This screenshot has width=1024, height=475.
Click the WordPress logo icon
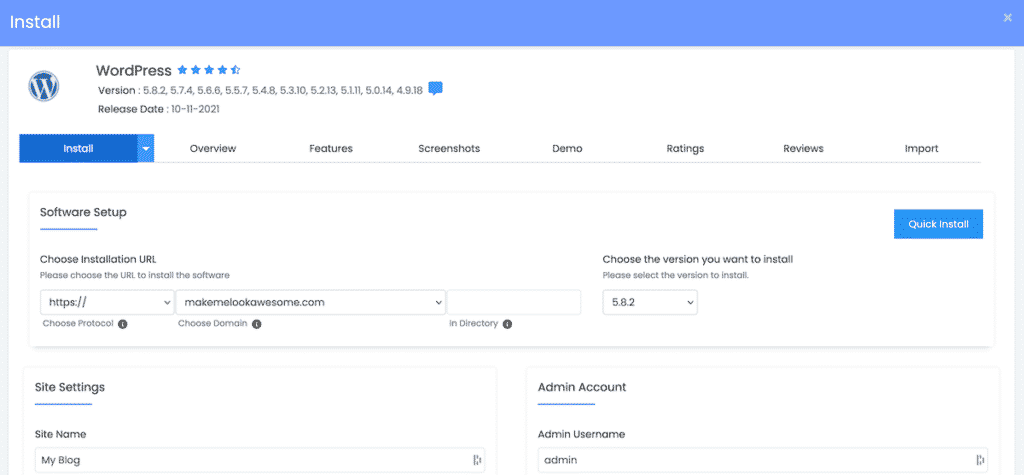tap(44, 86)
